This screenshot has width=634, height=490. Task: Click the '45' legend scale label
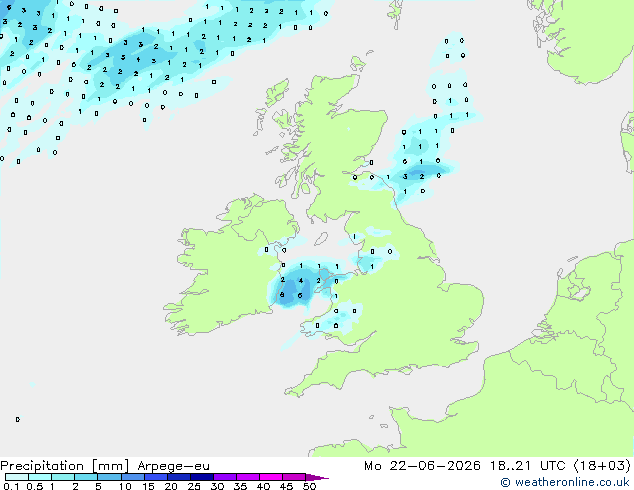click(286, 486)
